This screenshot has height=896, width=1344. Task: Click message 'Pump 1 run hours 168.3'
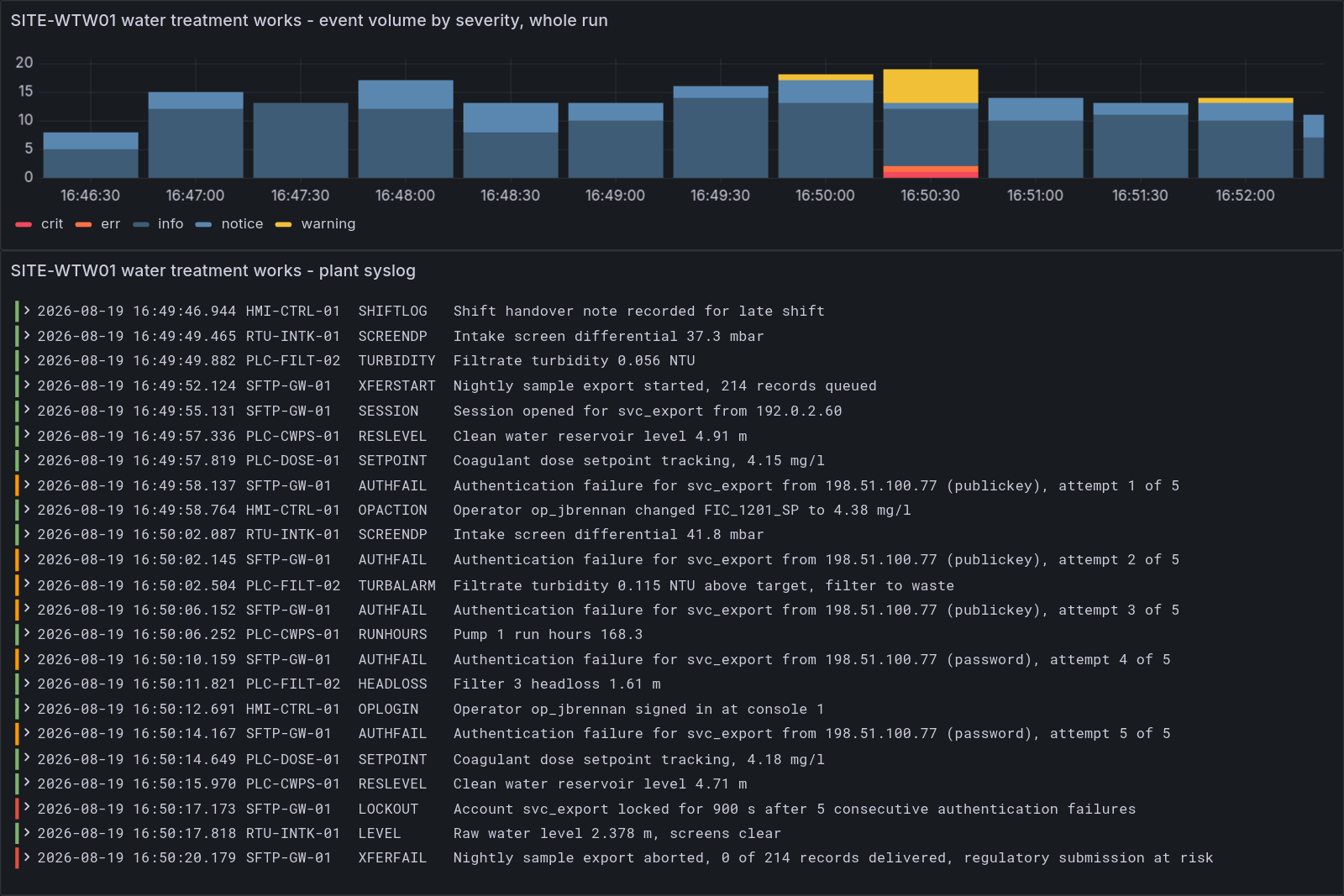pos(548,634)
